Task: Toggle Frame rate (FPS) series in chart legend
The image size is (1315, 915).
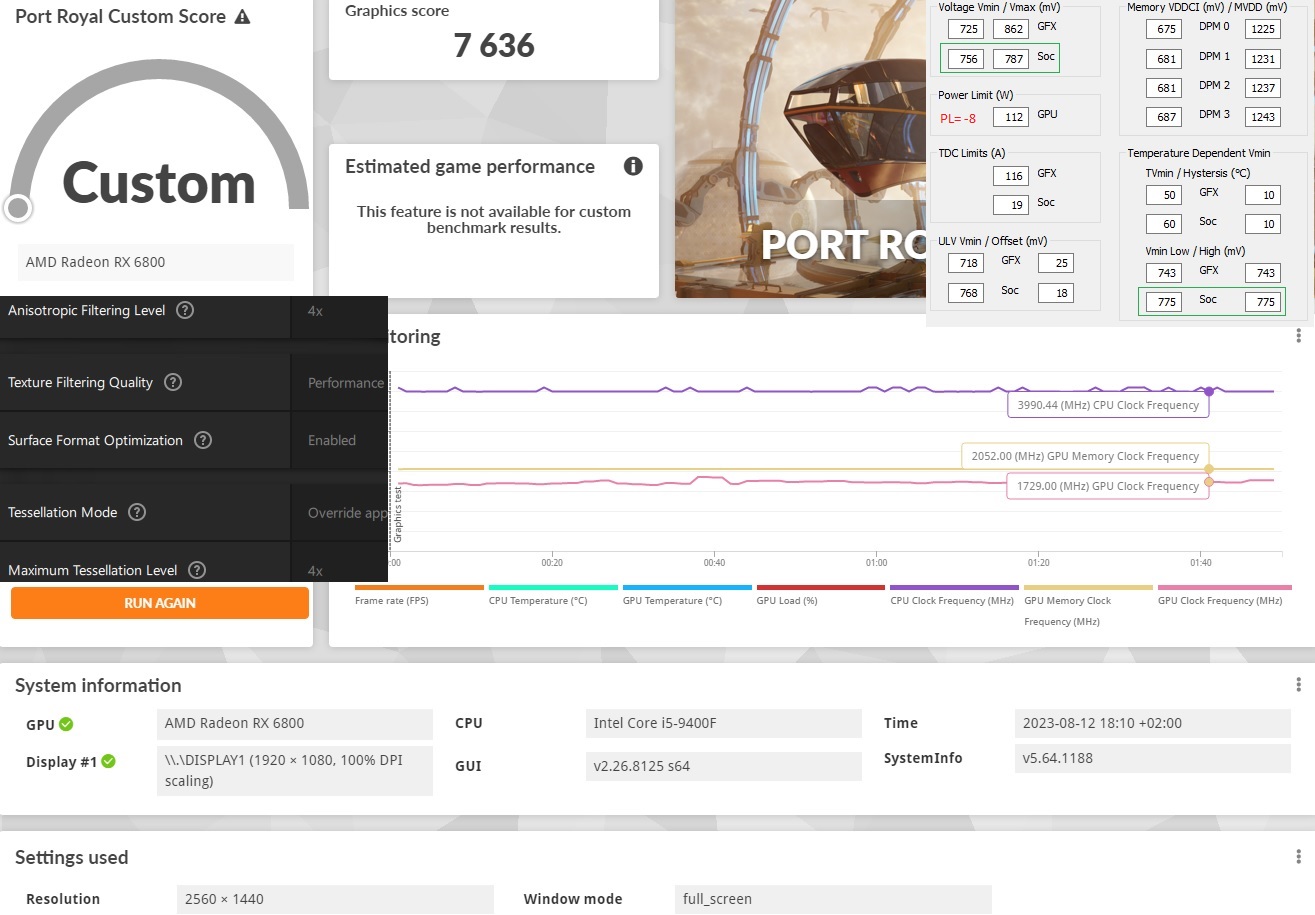Action: (419, 595)
